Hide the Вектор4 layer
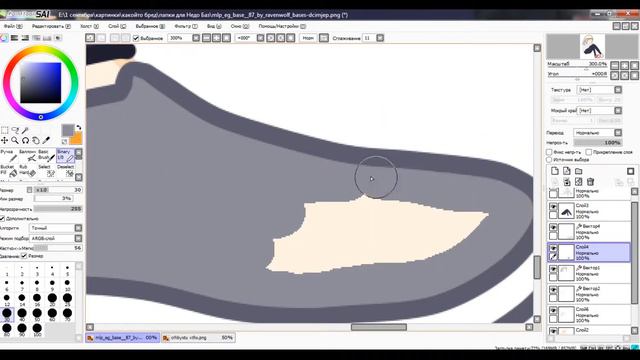 click(553, 228)
